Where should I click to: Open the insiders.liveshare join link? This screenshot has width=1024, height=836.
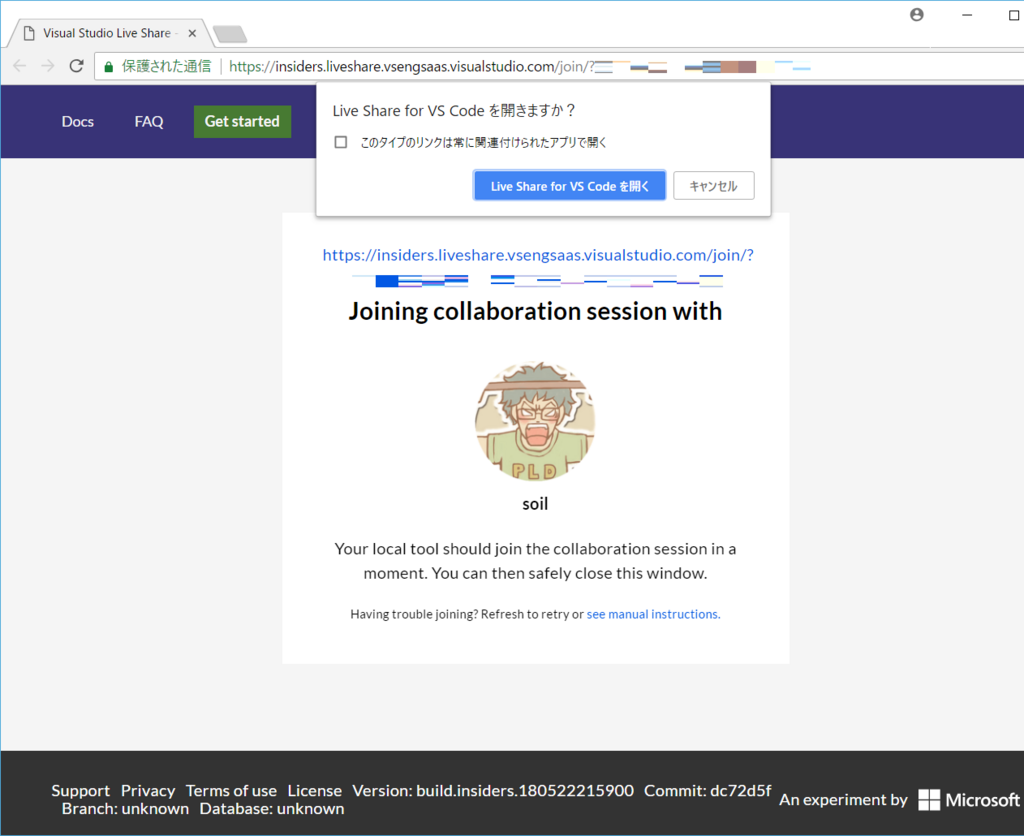537,255
